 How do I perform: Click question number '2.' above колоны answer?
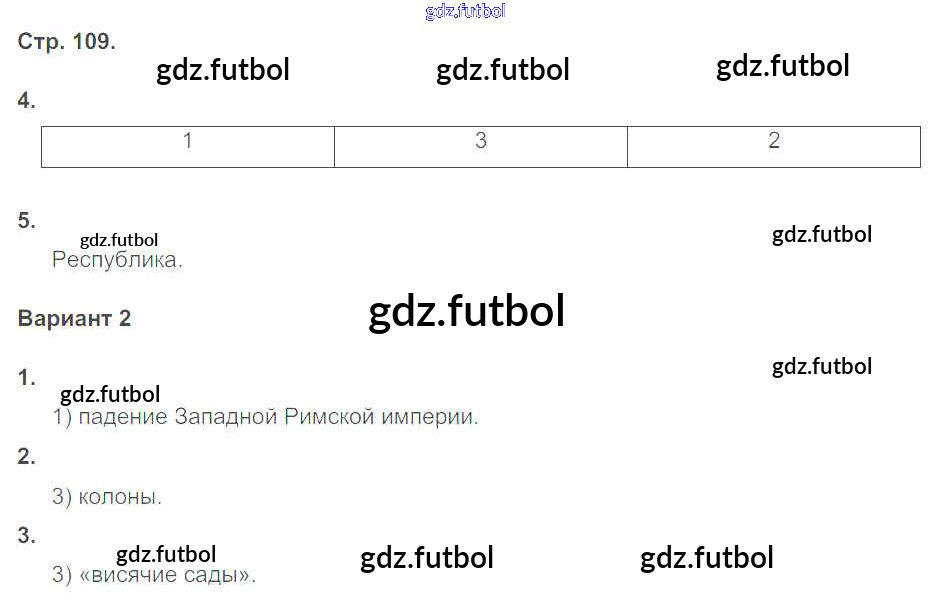click(x=27, y=457)
